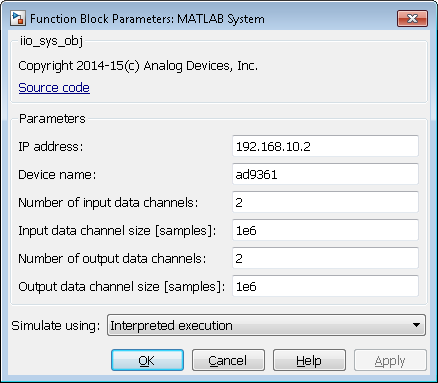Click the Copyright 2014-15(c) Analog Devices text
Screen dimensions: 438x383
(x=138, y=66)
